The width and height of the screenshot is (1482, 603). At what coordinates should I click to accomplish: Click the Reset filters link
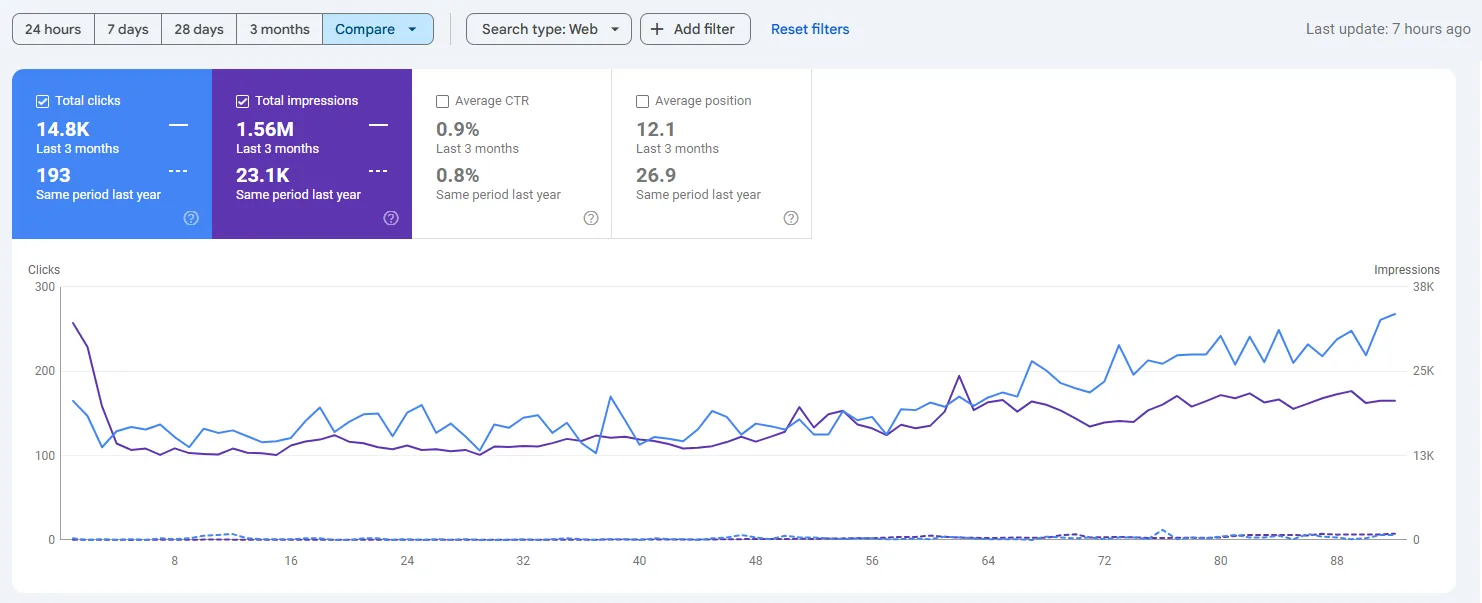810,29
